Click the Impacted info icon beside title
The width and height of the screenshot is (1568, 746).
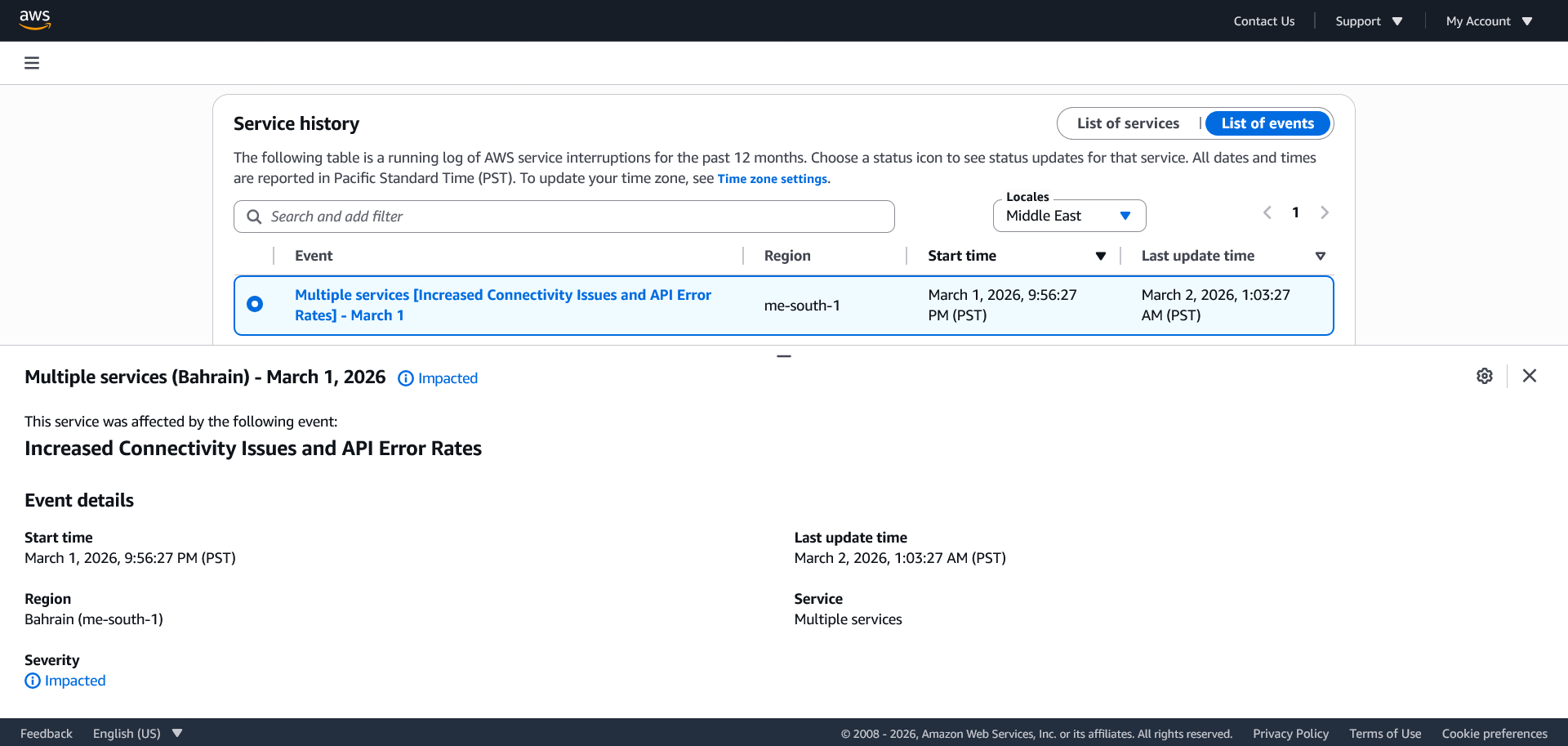coord(406,378)
